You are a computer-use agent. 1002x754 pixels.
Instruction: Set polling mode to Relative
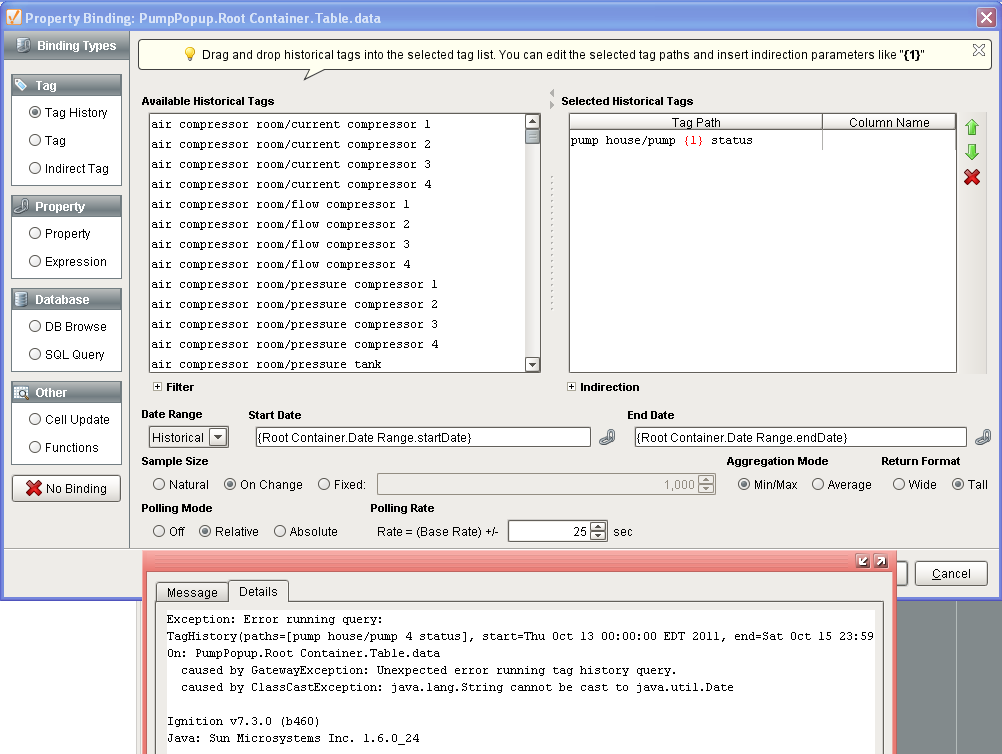click(229, 532)
